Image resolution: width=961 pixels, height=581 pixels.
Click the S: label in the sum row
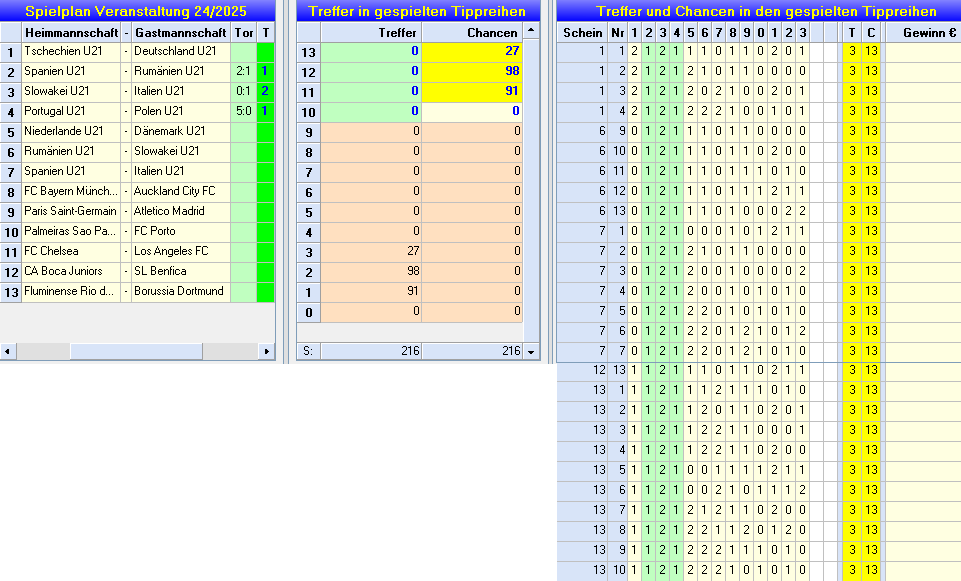tap(308, 351)
